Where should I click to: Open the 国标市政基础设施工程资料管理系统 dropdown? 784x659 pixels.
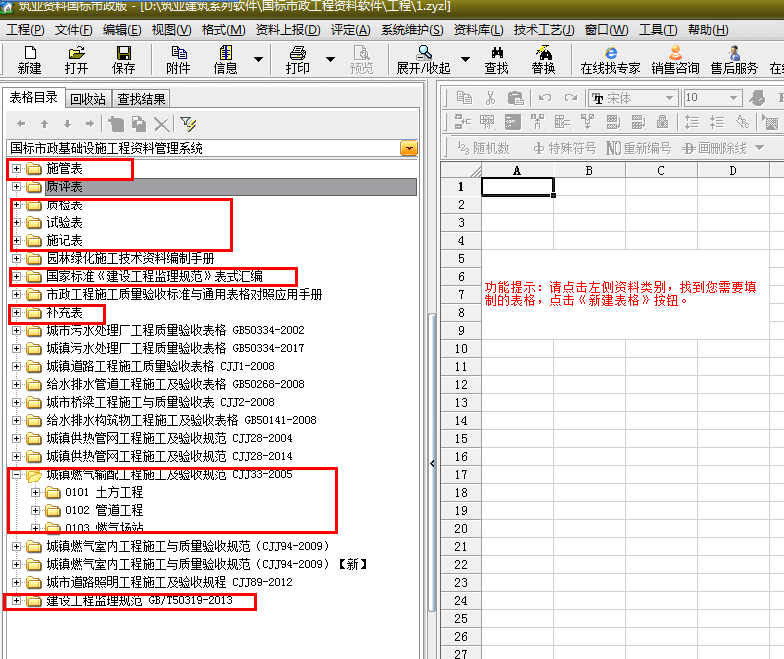tap(409, 148)
